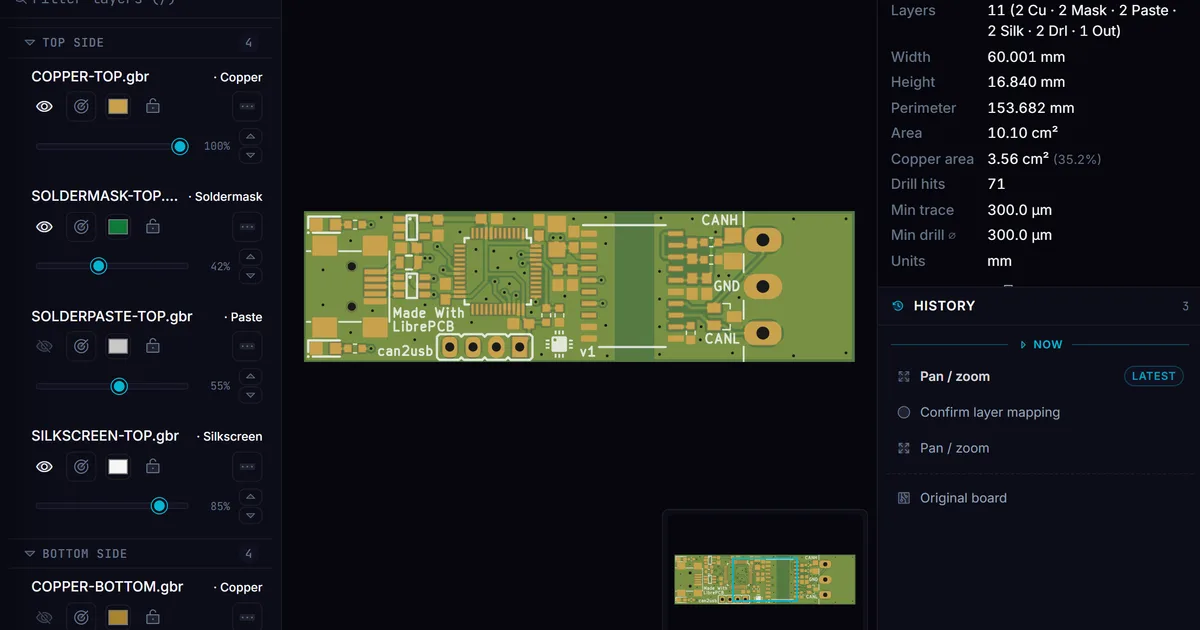Click the SILKSCREEN-TOP.gbr opacity slider handle at 85%
This screenshot has height=630, width=1200.
click(x=159, y=506)
